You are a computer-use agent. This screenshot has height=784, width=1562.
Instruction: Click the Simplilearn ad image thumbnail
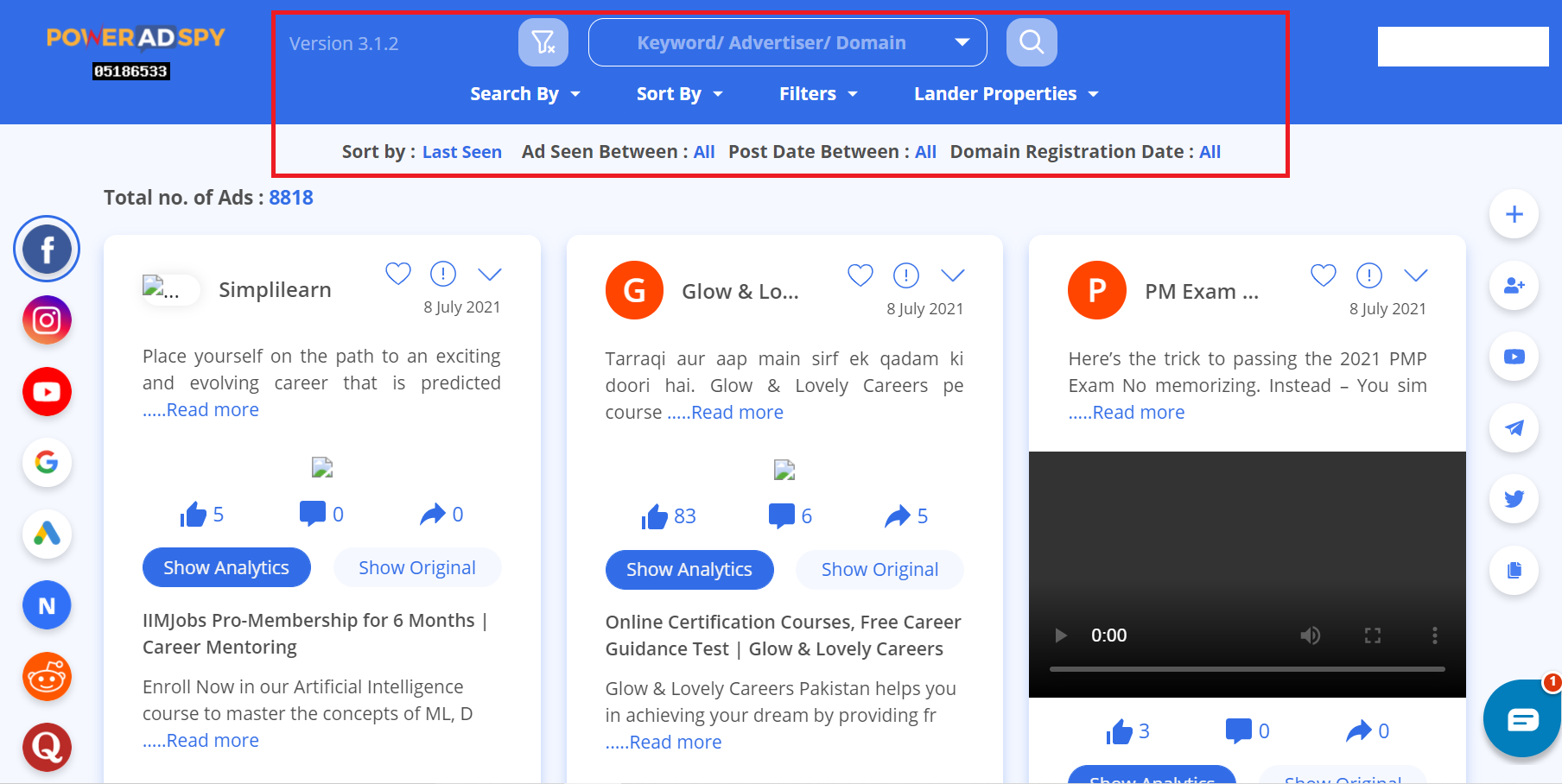coord(322,467)
